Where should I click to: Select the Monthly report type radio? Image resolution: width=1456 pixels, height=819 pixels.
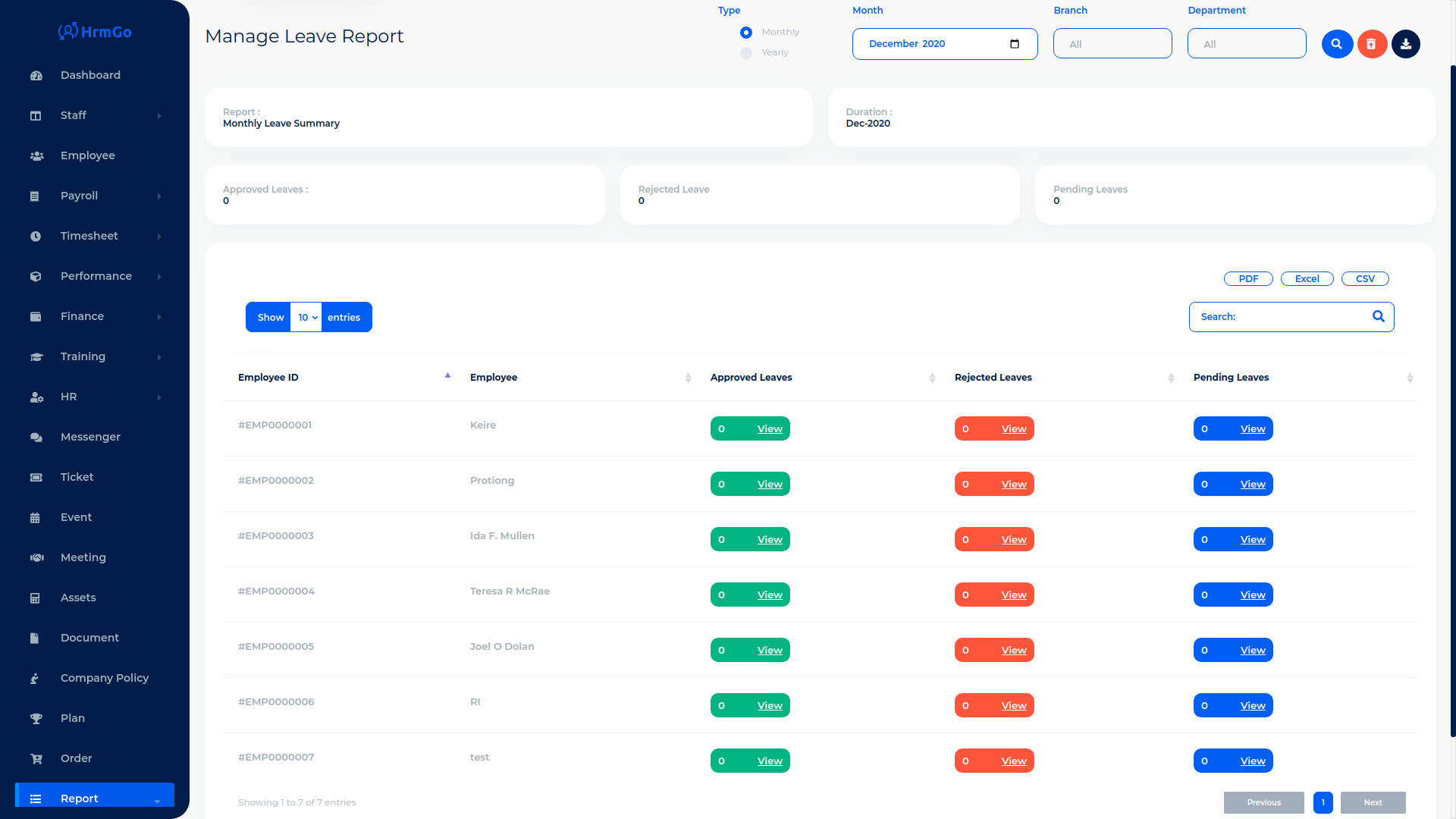click(x=746, y=33)
